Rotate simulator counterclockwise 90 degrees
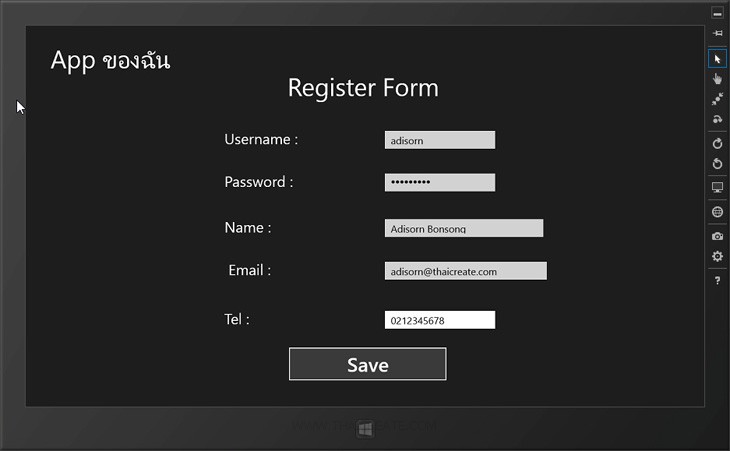 click(717, 163)
